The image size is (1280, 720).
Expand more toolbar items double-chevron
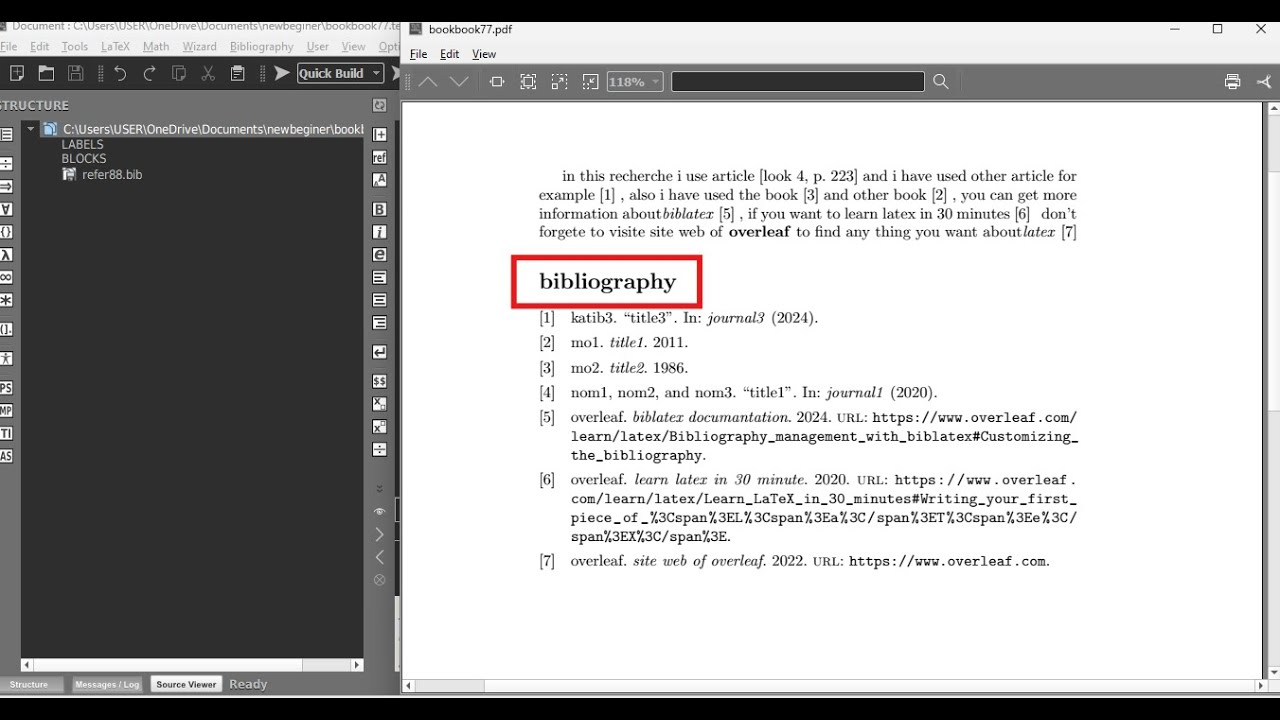[380, 488]
